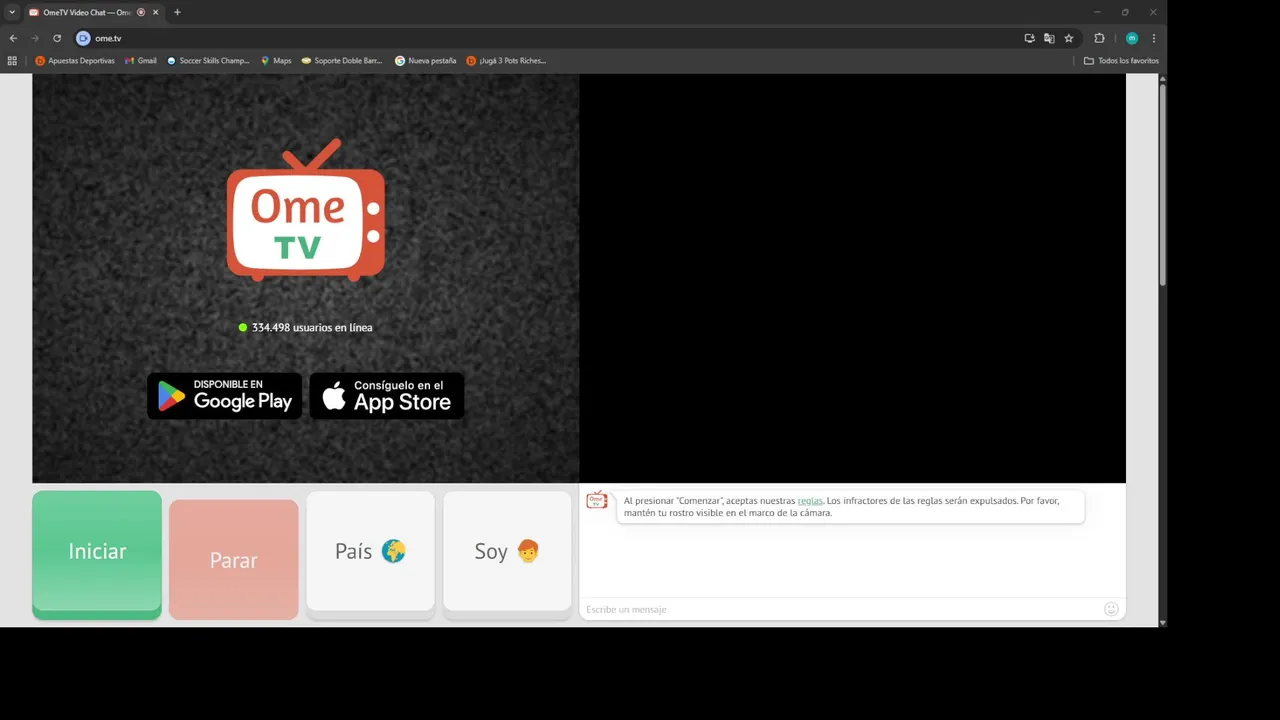This screenshot has width=1280, height=720.
Task: Open the Apuestas Deportivas bookmark
Action: pos(75,61)
